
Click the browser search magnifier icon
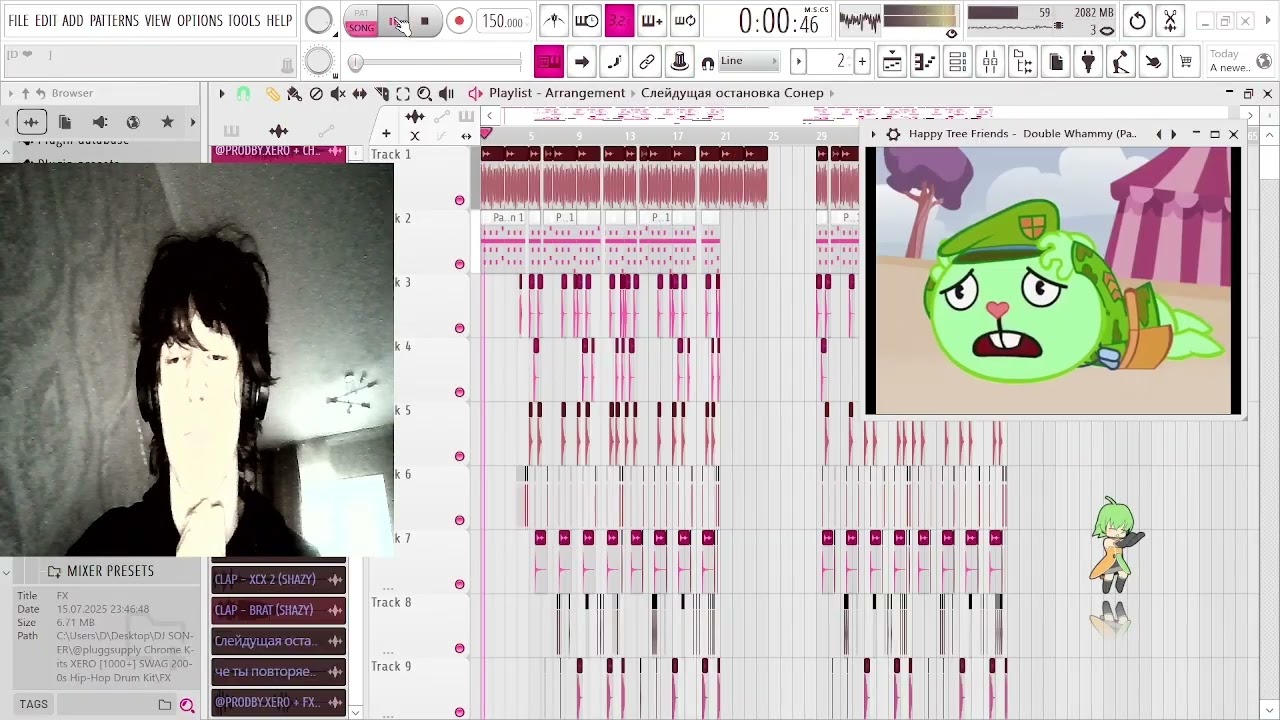[187, 705]
